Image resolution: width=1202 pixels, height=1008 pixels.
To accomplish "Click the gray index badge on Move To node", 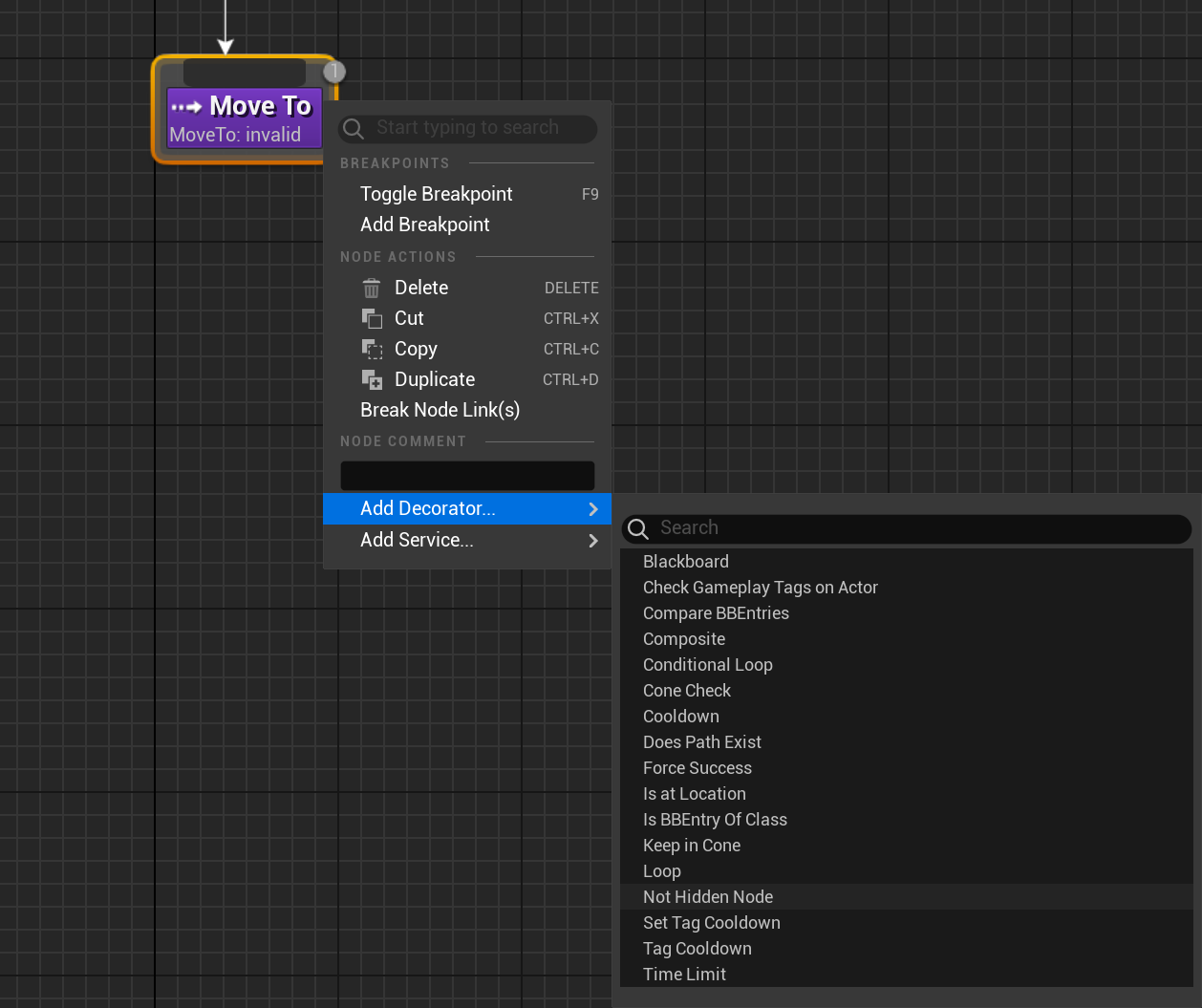I will click(333, 72).
